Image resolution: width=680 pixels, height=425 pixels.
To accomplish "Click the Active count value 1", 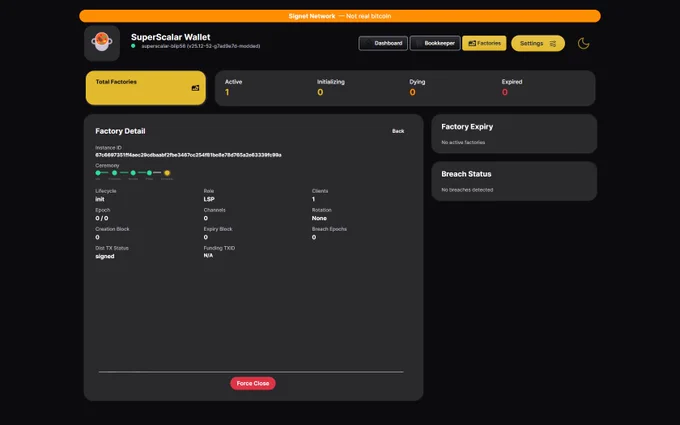I will tap(227, 92).
